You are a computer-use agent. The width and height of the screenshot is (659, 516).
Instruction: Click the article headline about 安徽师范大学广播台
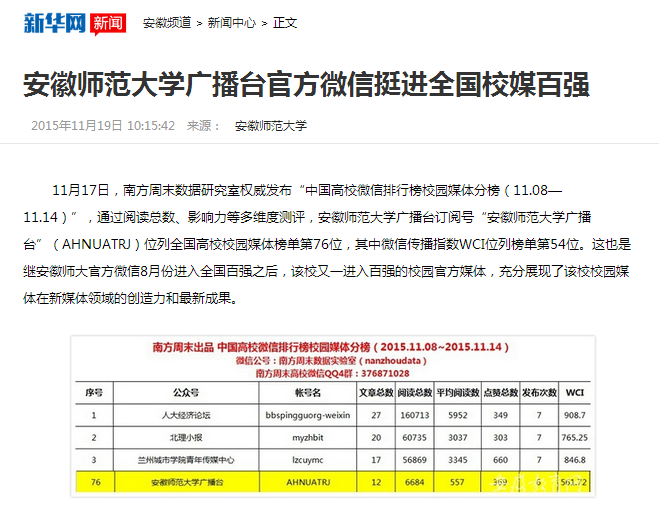[306, 83]
